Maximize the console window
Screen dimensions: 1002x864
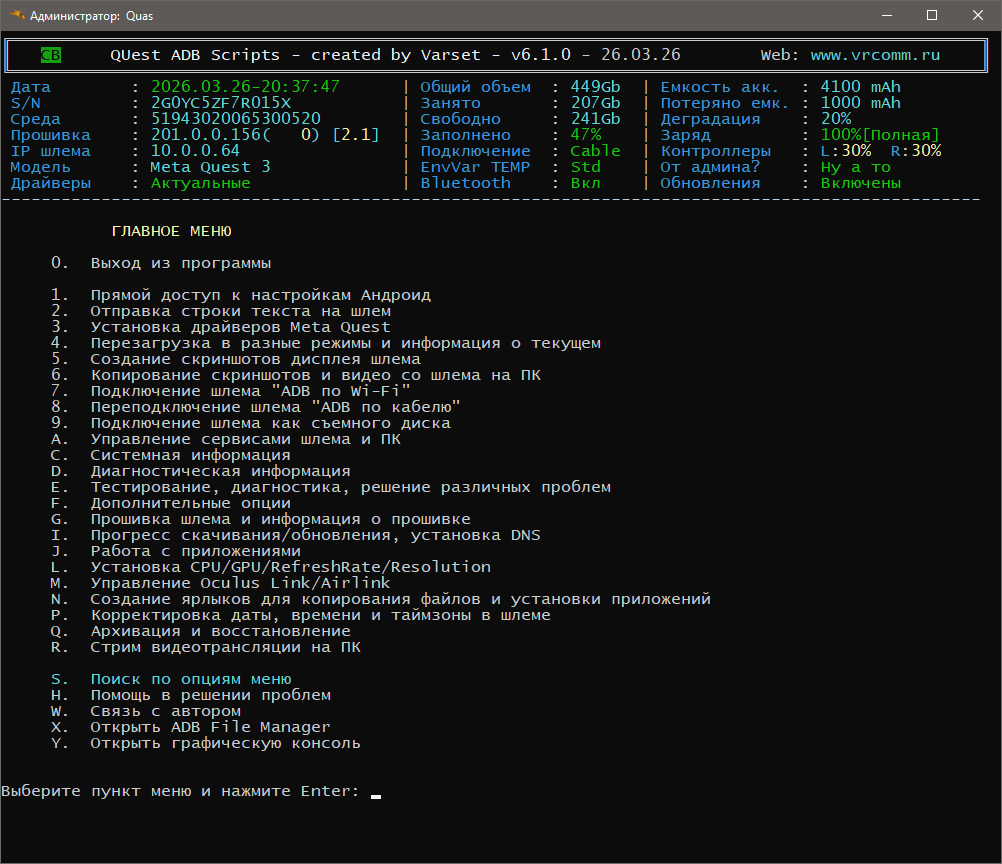932,15
